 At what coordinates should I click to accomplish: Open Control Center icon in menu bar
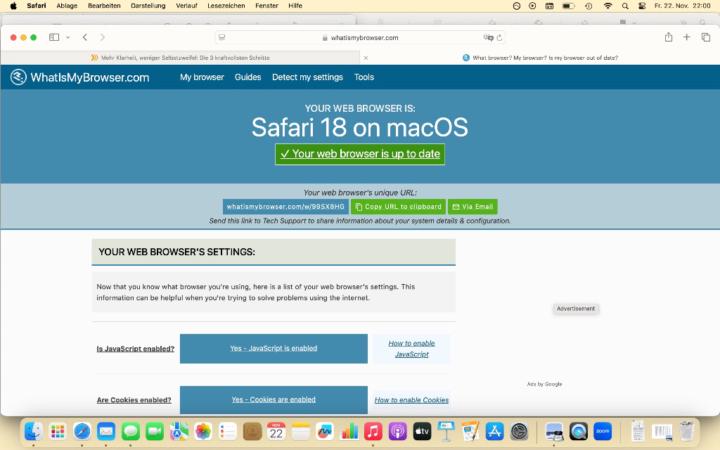(x=642, y=6)
